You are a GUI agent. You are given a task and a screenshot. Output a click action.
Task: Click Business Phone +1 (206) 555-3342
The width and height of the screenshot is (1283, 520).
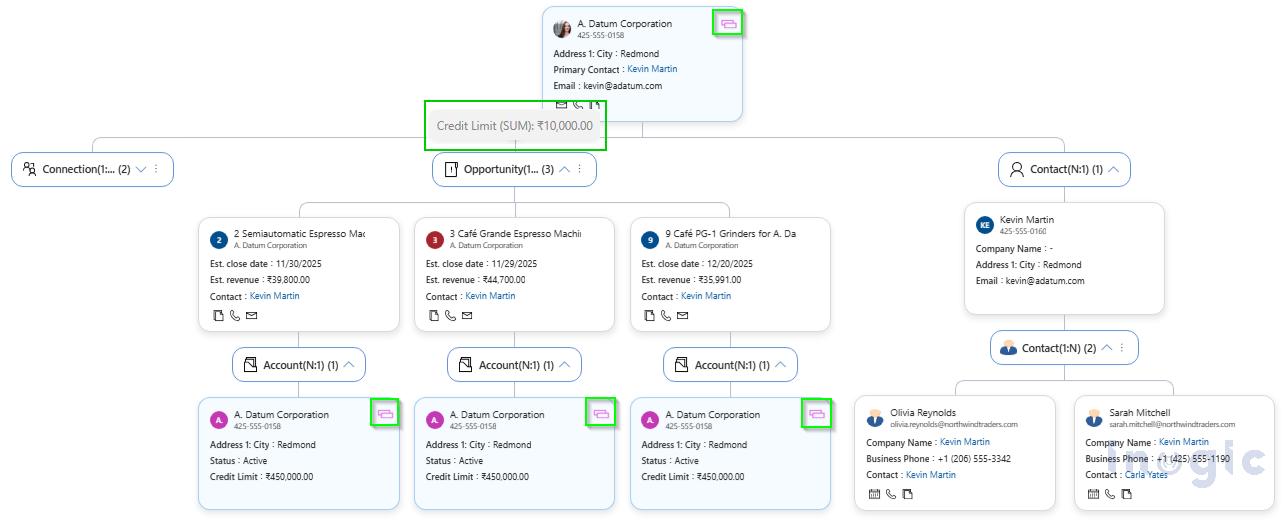point(974,459)
